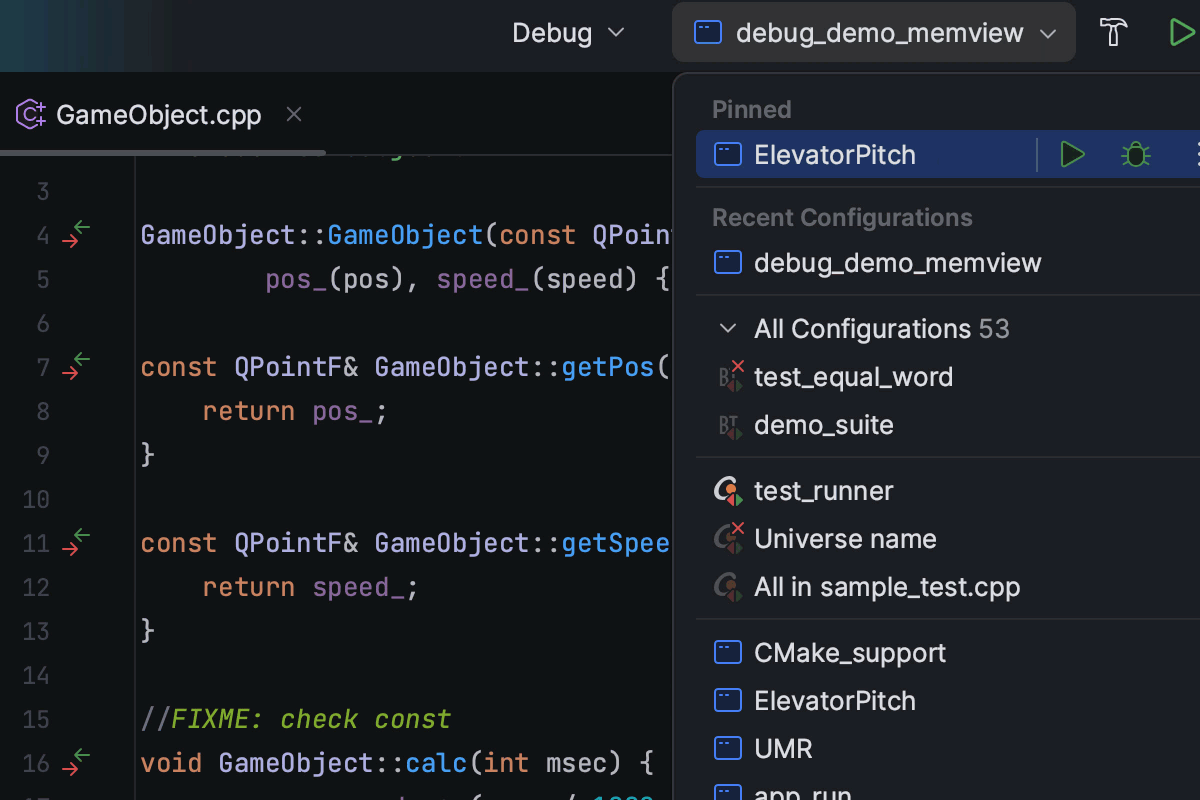Collapse the All Configurations section
This screenshot has height=800, width=1200.
coord(727,329)
